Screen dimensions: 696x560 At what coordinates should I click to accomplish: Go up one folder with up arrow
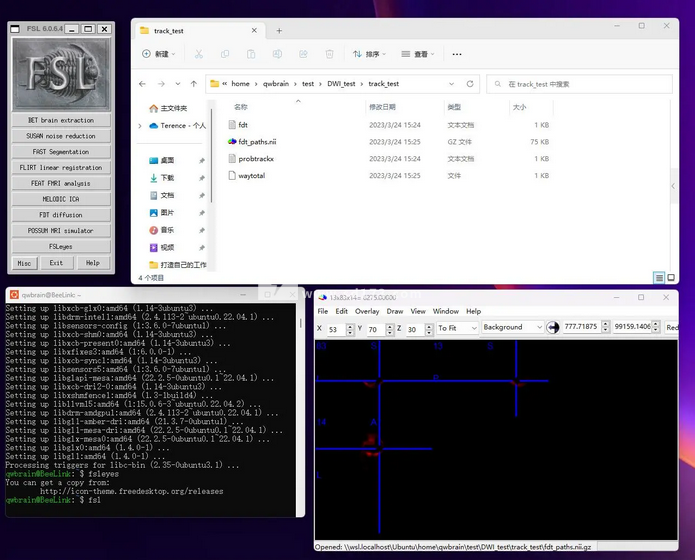click(x=193, y=84)
